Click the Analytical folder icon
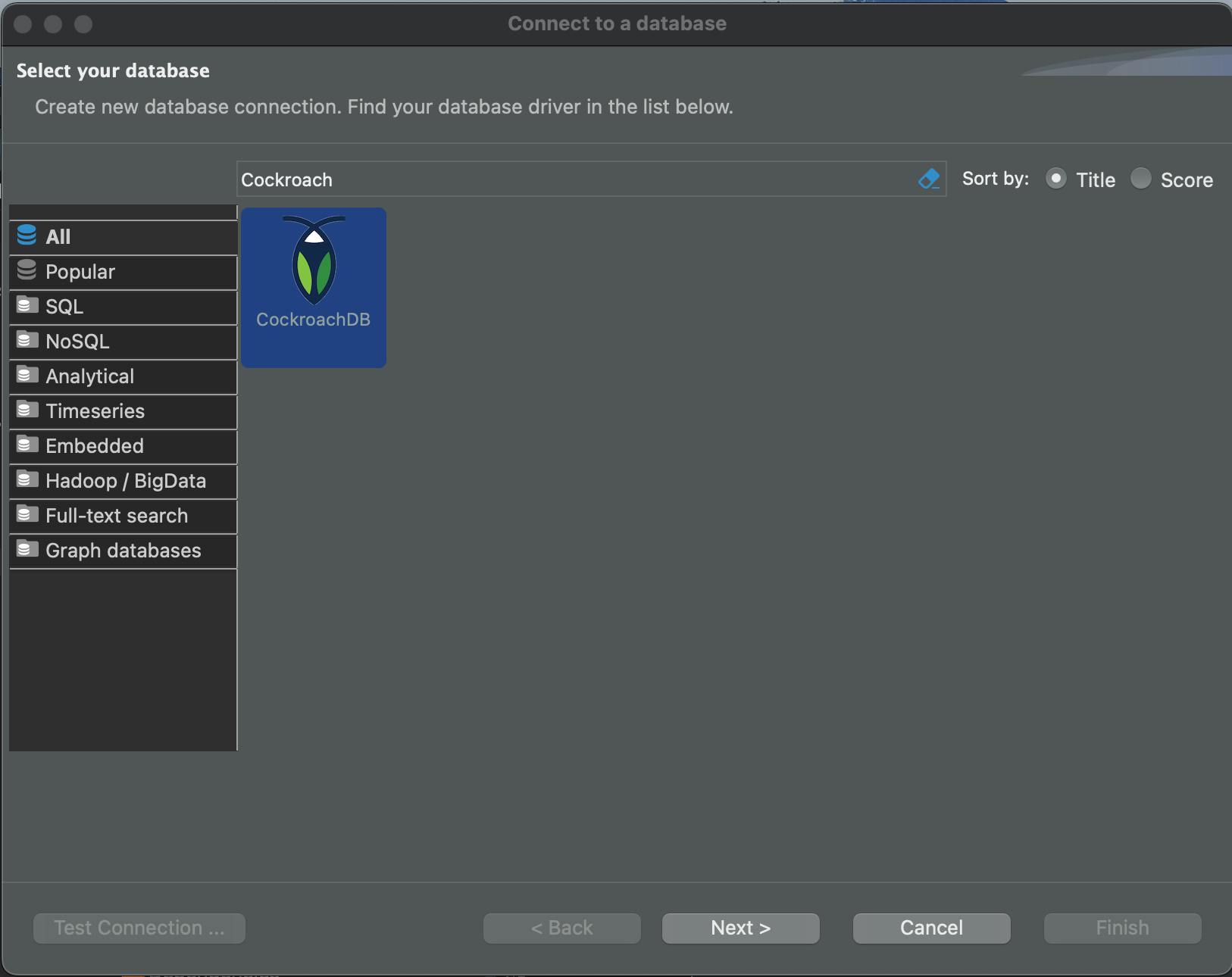 (27, 375)
